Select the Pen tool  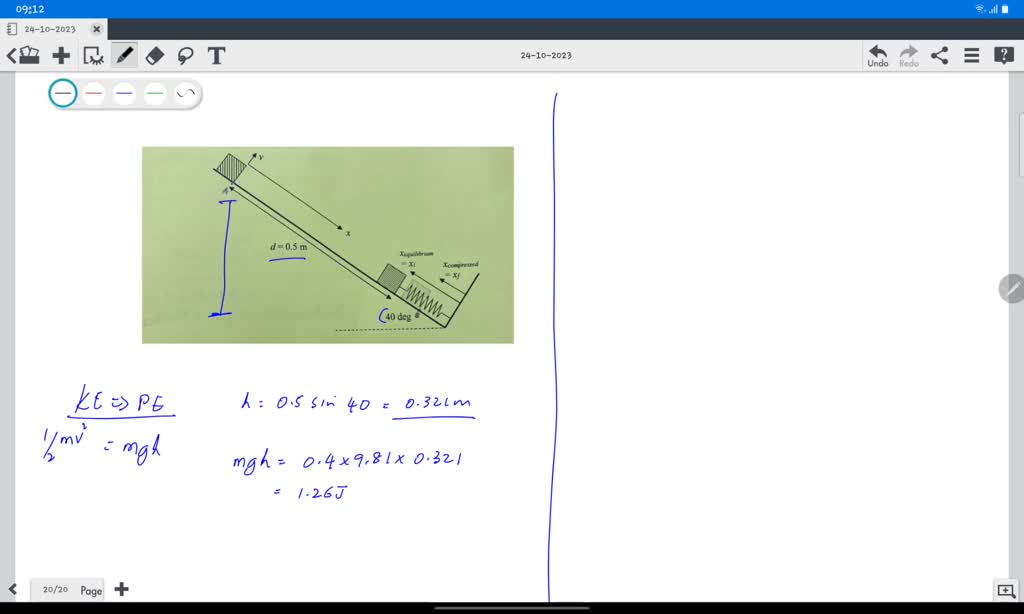[125, 56]
